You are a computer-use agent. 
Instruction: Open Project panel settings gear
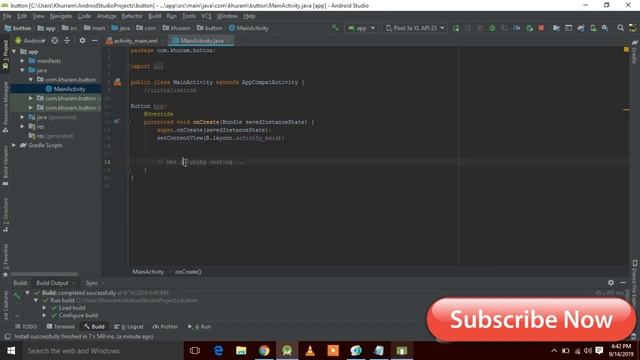point(82,40)
